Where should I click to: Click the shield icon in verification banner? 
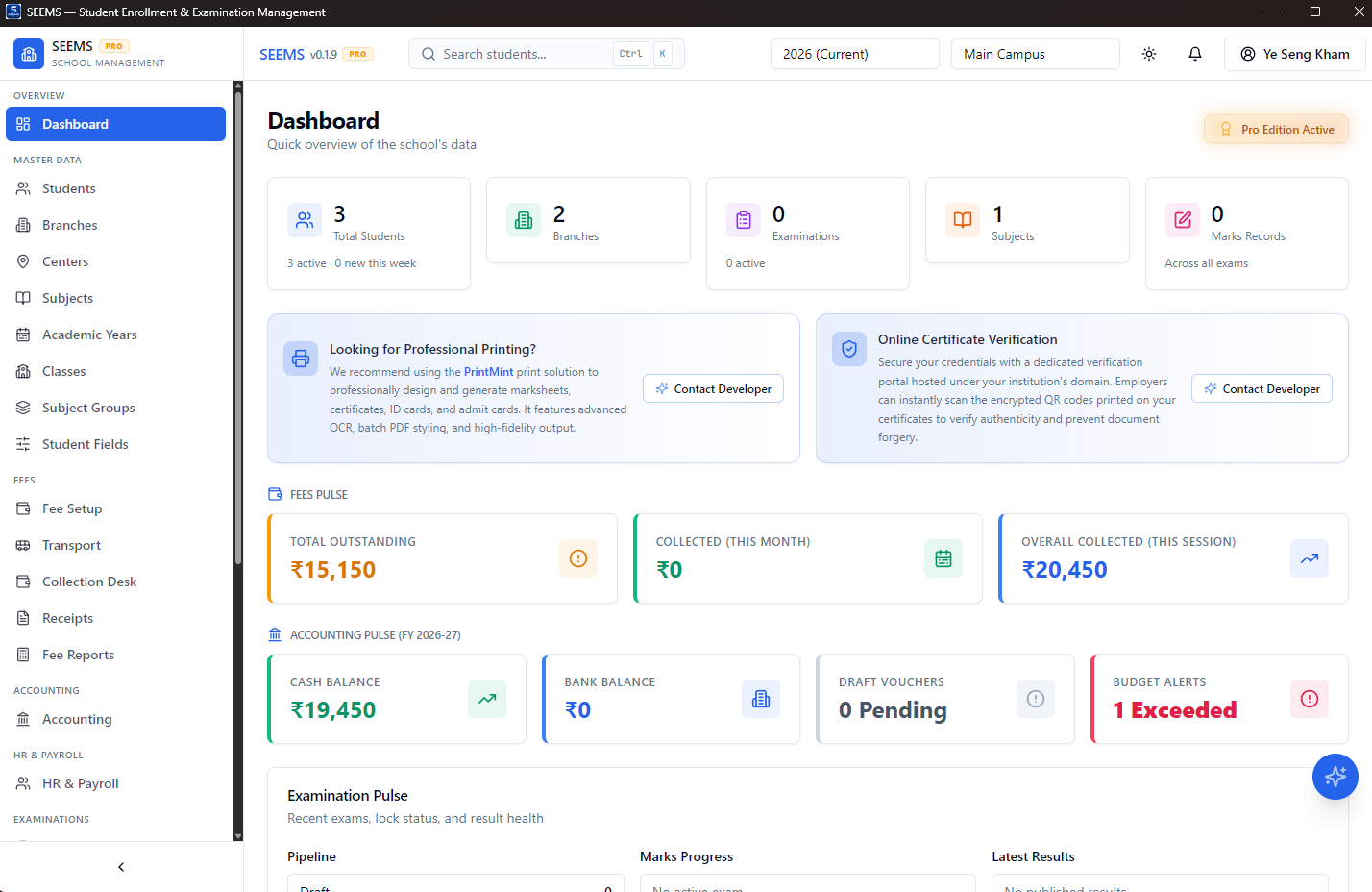(x=849, y=349)
